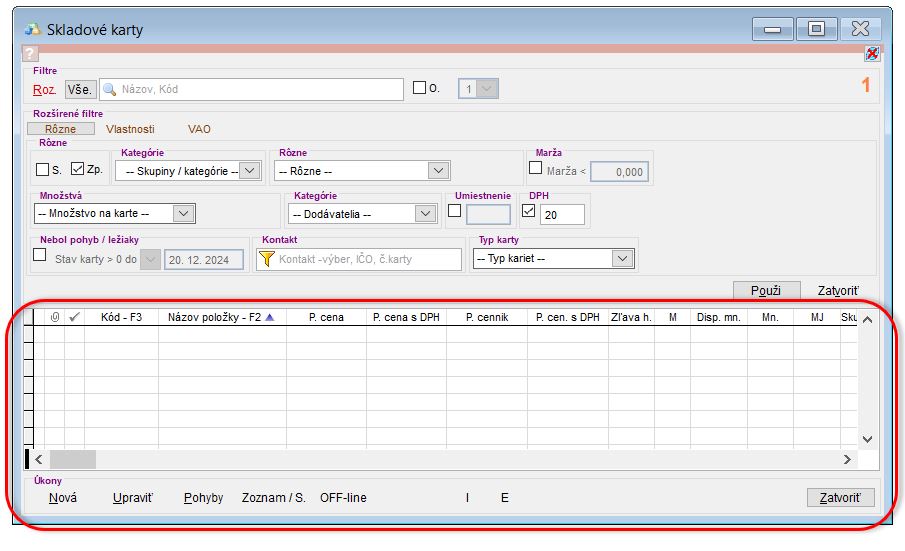
Task: Switch to the VAO filter tab
Action: tap(199, 129)
